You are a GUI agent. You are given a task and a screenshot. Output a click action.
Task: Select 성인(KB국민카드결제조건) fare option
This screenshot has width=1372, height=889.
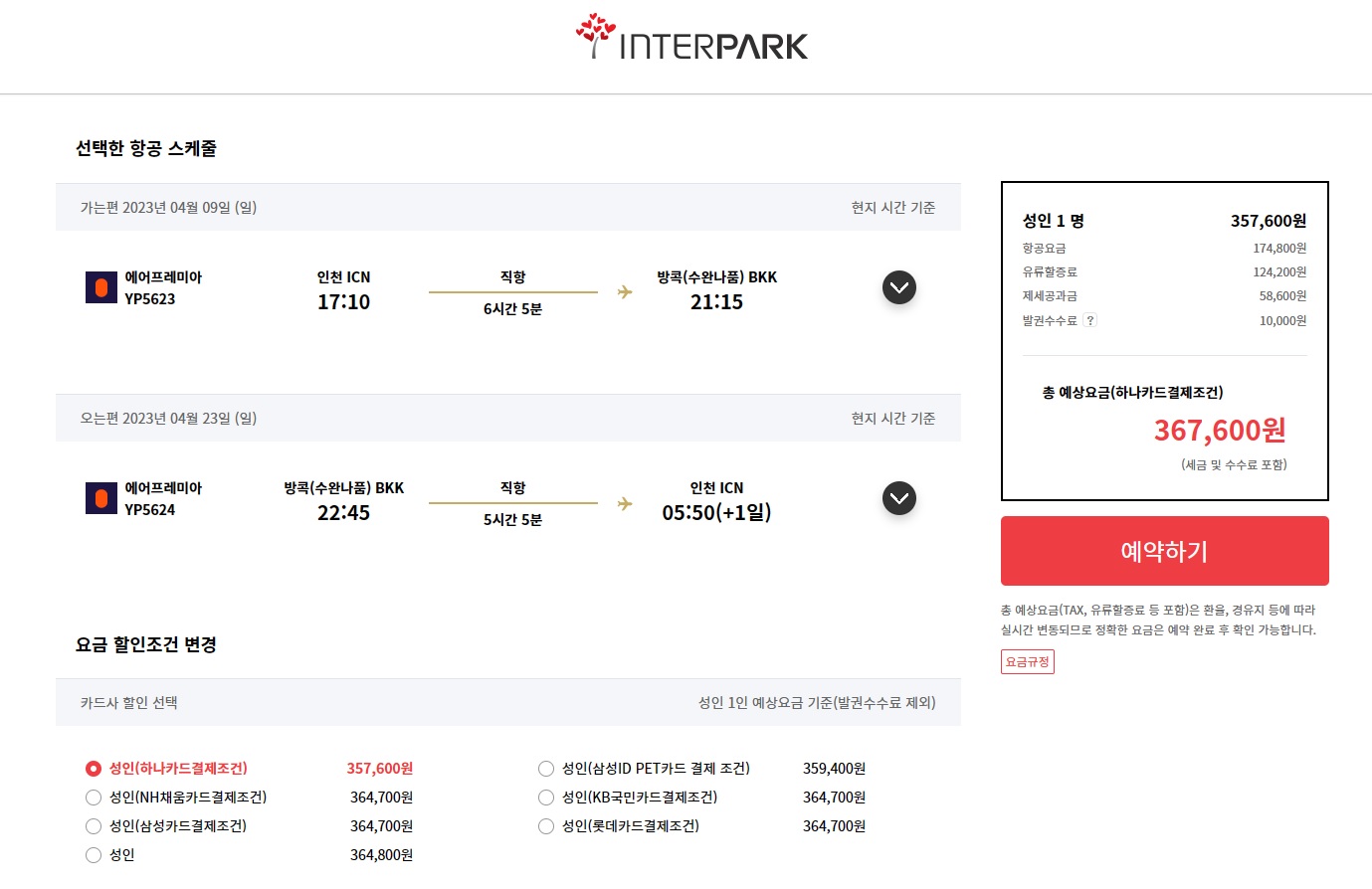click(x=546, y=798)
